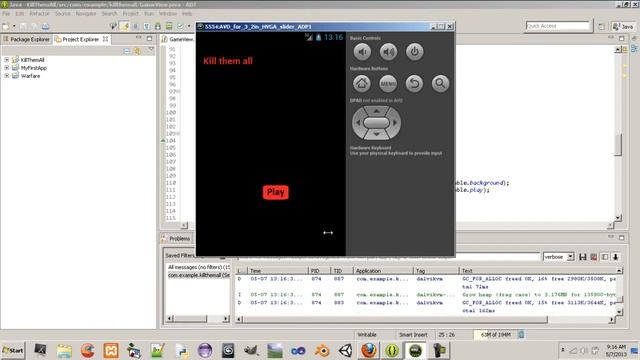Tap the emulator Back hardware button
This screenshot has height=360, width=640.
click(414, 84)
